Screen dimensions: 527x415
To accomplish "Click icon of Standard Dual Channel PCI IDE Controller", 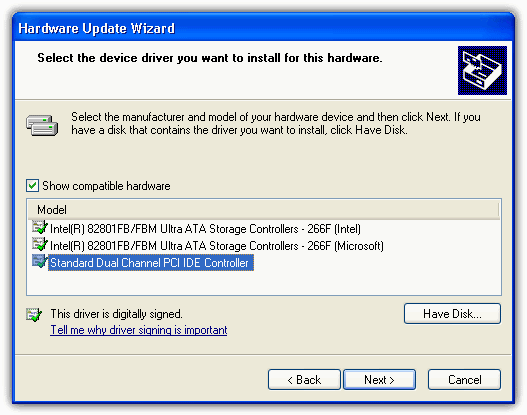I will coord(40,261).
